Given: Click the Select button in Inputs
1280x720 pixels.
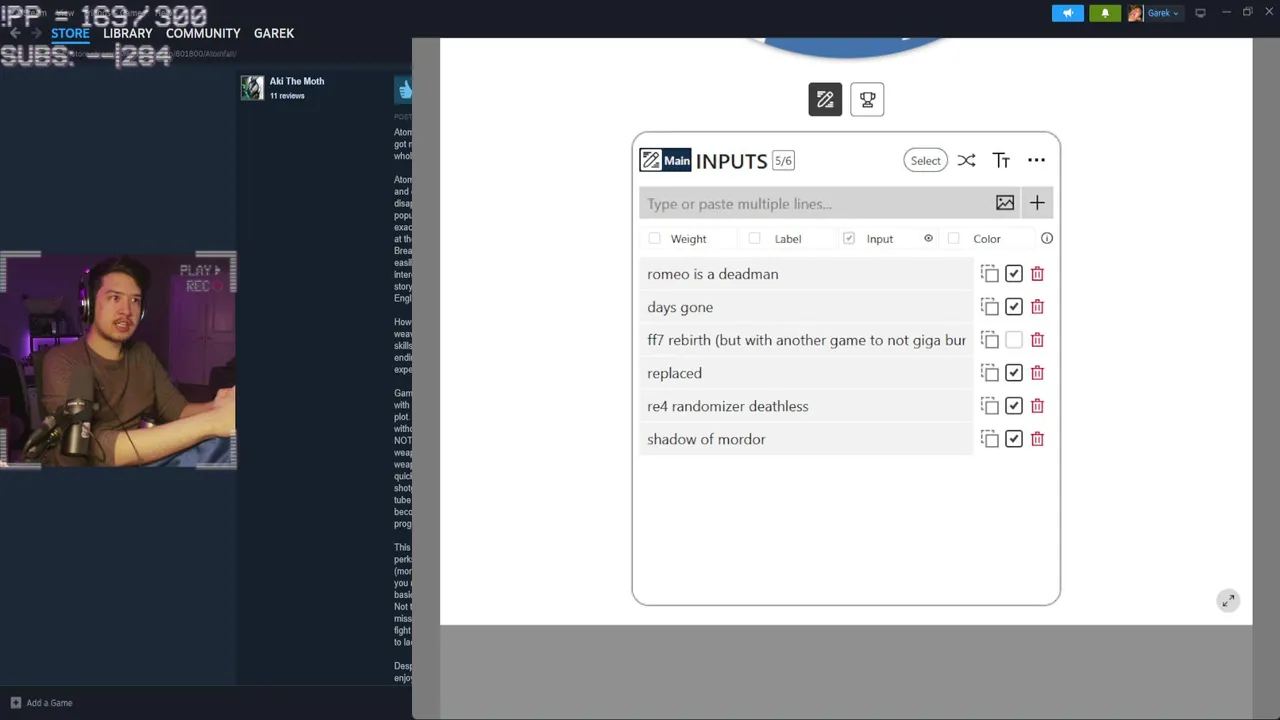Looking at the screenshot, I should click(925, 160).
